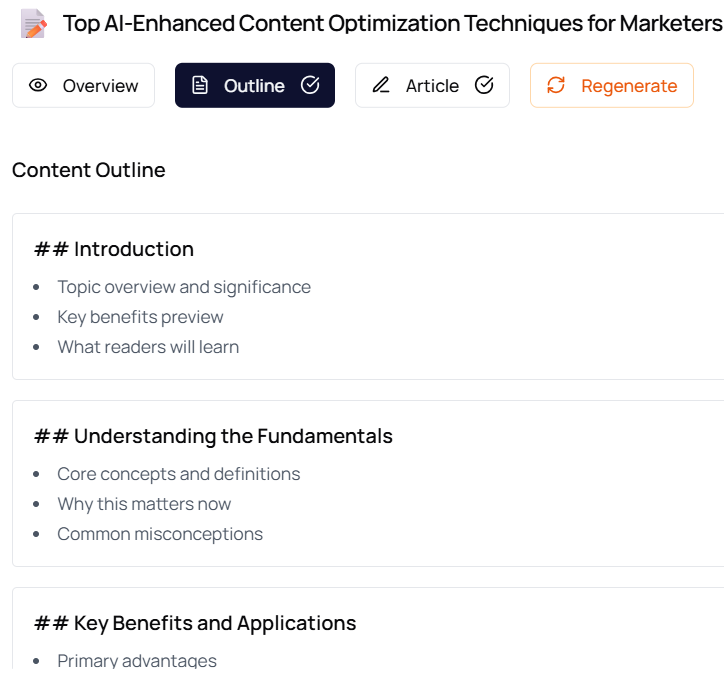724x677 pixels.
Task: Select the page title about AI-Enhanced Content Optimization
Action: (x=393, y=24)
